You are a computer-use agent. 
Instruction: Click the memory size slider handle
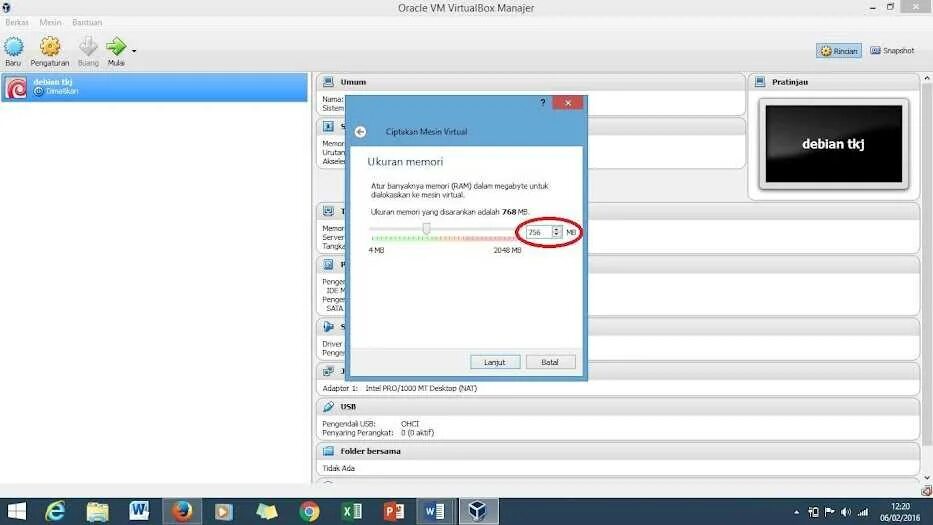coord(426,229)
